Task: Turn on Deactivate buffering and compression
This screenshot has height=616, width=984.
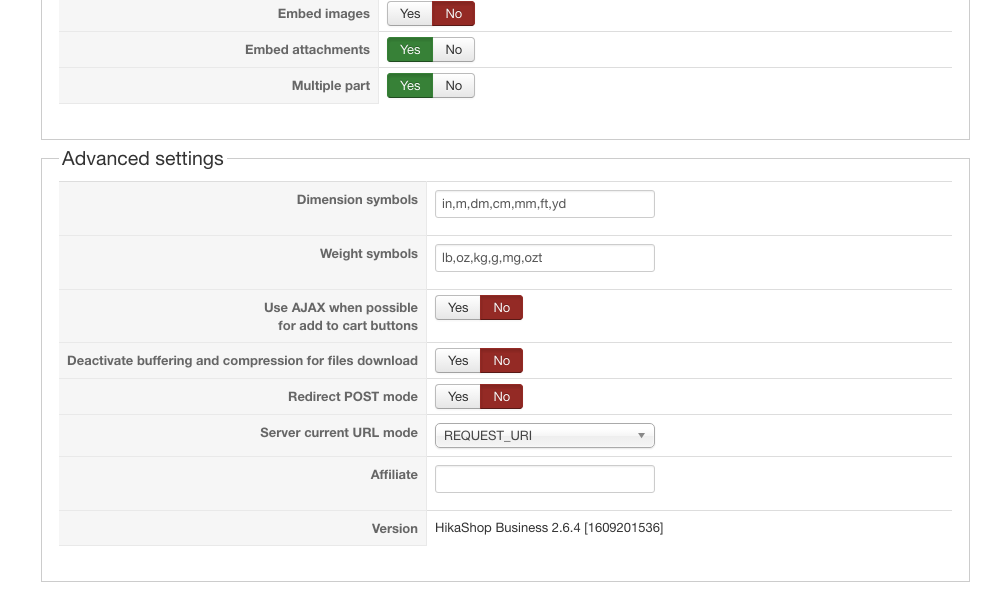Action: 458,361
